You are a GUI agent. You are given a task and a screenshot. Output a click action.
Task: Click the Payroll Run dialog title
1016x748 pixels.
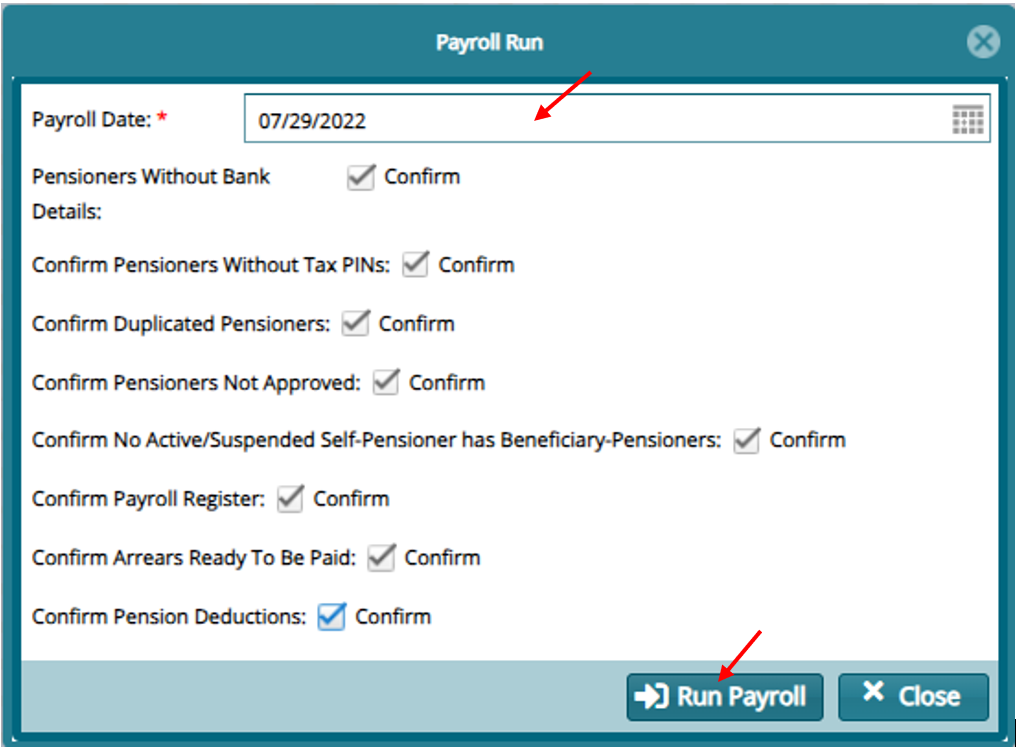(489, 43)
